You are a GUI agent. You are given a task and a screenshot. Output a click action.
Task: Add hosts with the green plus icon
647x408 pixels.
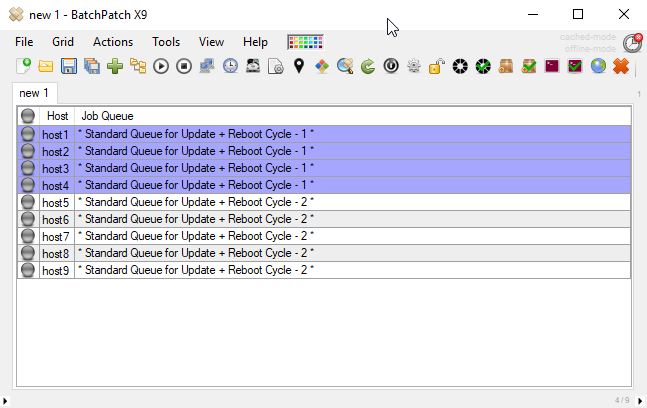point(115,66)
